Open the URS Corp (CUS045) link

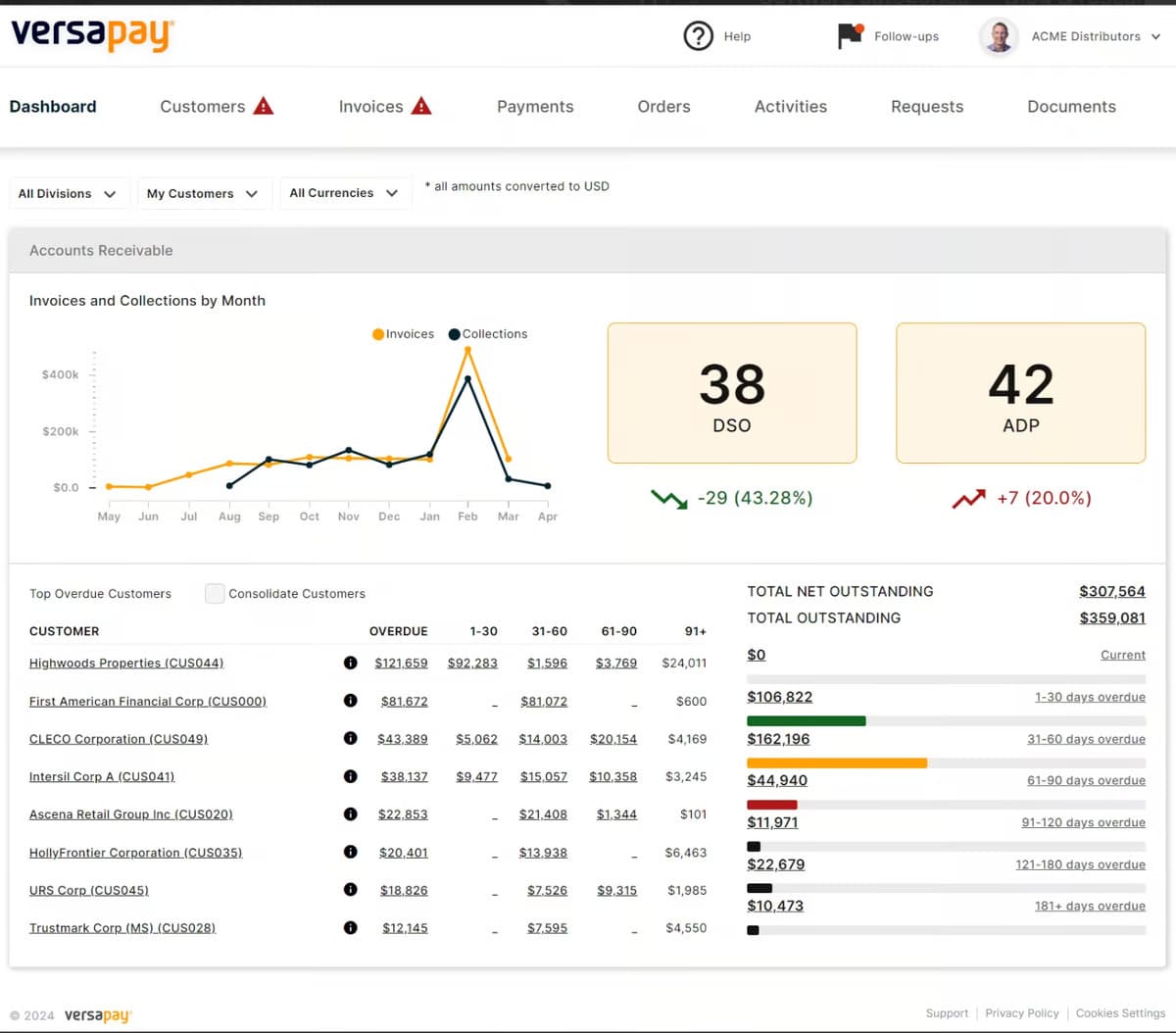(x=89, y=890)
